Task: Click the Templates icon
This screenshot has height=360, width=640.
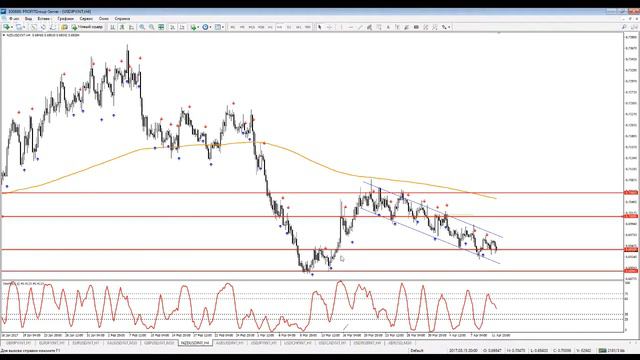Action: (x=218, y=27)
